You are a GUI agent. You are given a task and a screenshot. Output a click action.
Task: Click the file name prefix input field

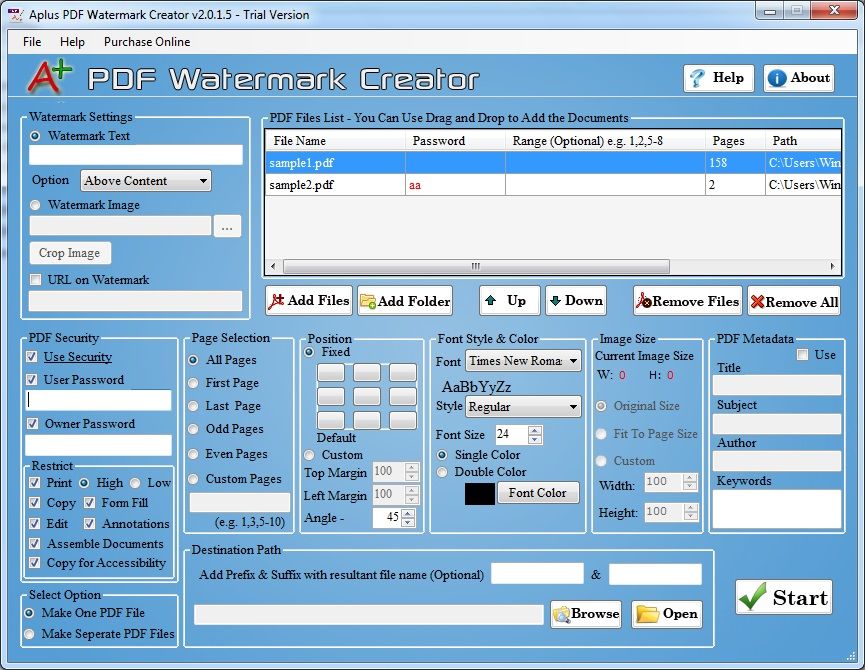click(537, 573)
